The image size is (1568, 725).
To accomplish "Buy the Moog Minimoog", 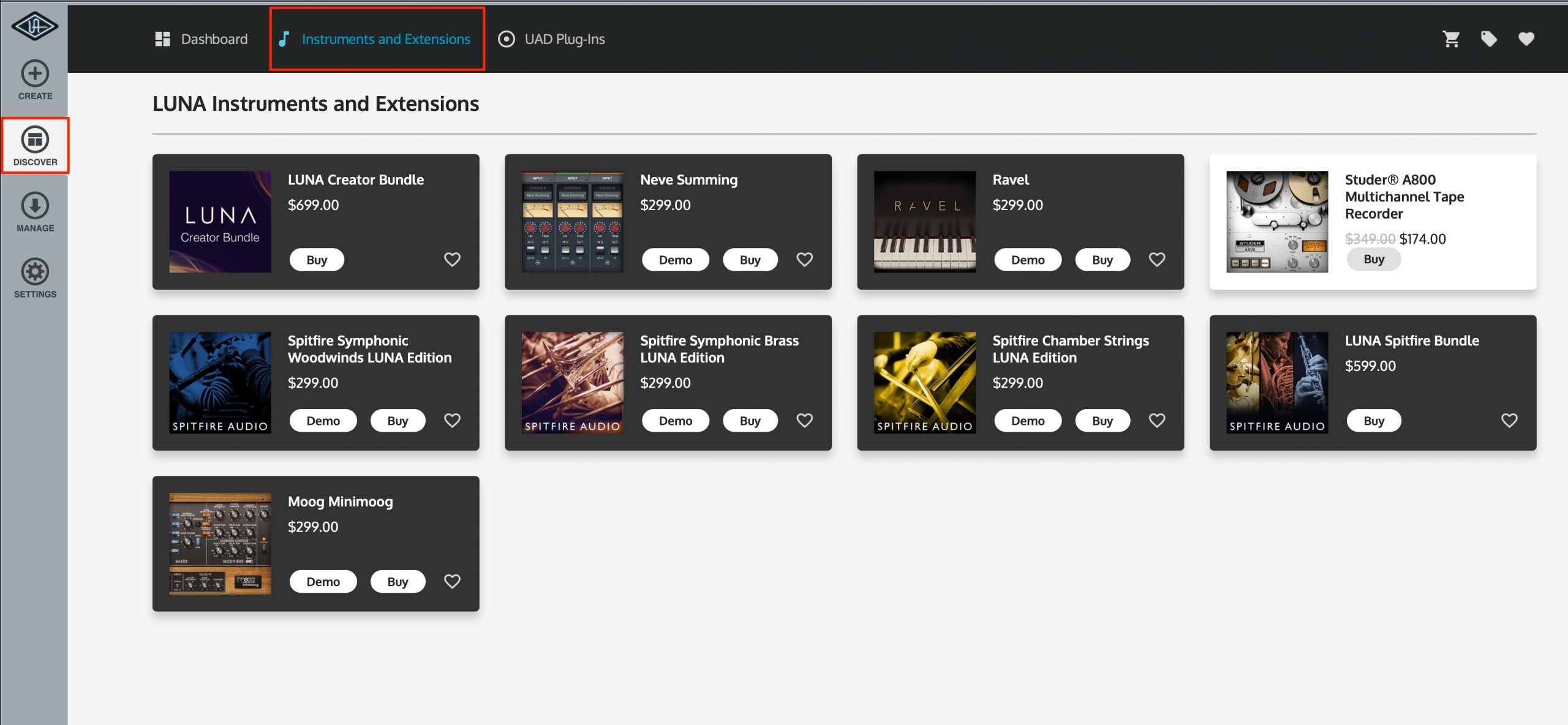I will (x=398, y=582).
